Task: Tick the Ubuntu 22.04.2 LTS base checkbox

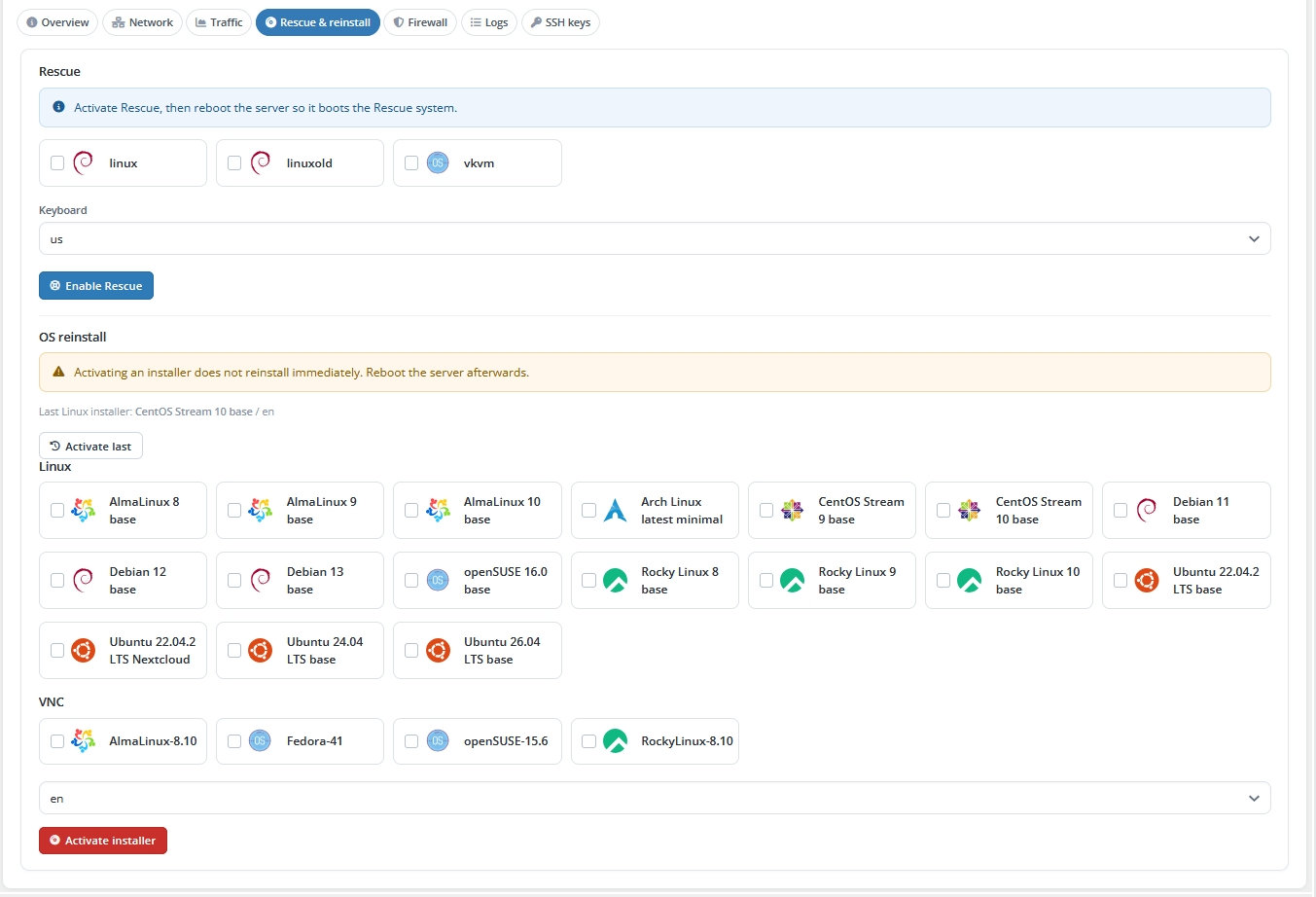Action: 1120,580
